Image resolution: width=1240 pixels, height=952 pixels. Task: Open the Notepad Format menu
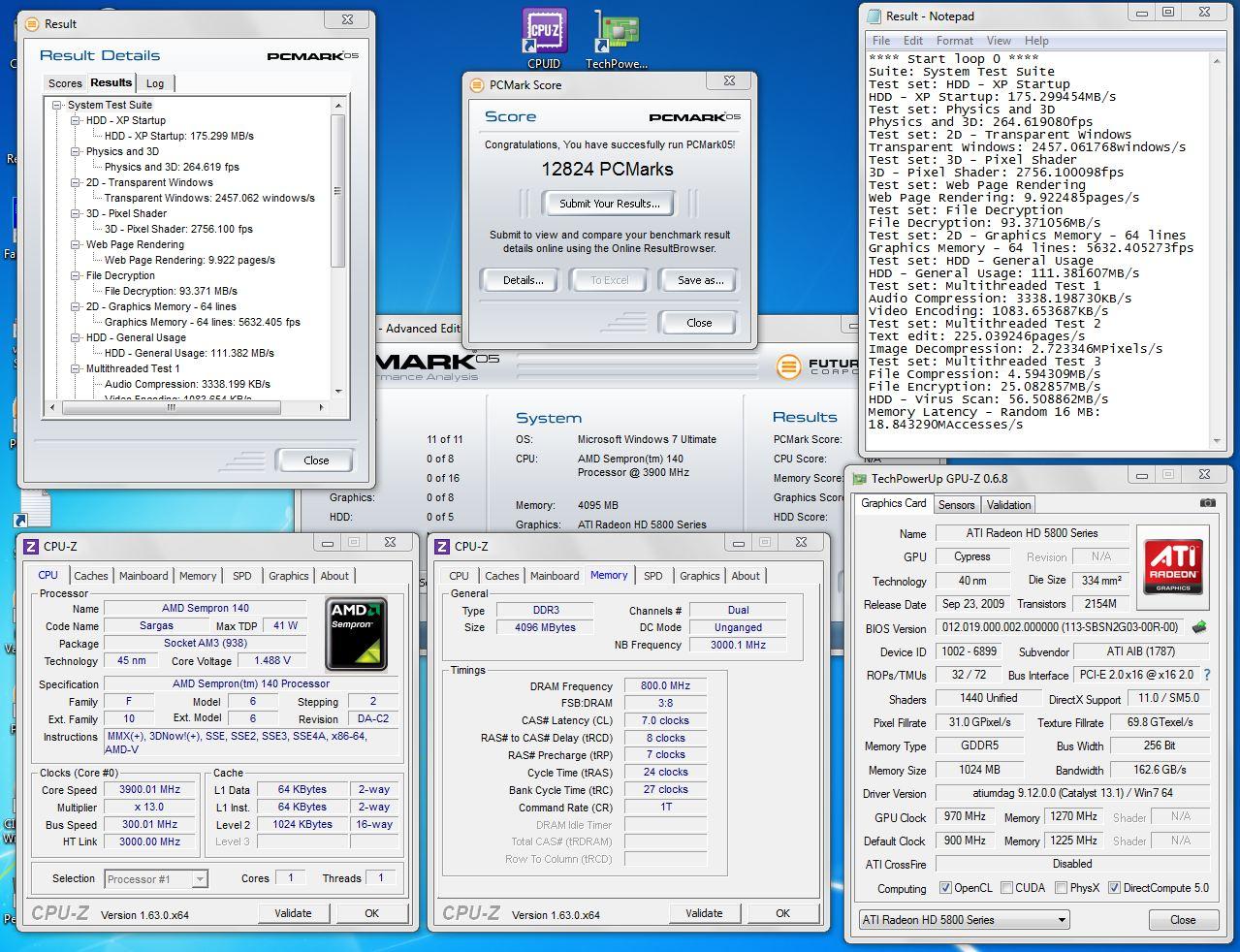tap(955, 41)
